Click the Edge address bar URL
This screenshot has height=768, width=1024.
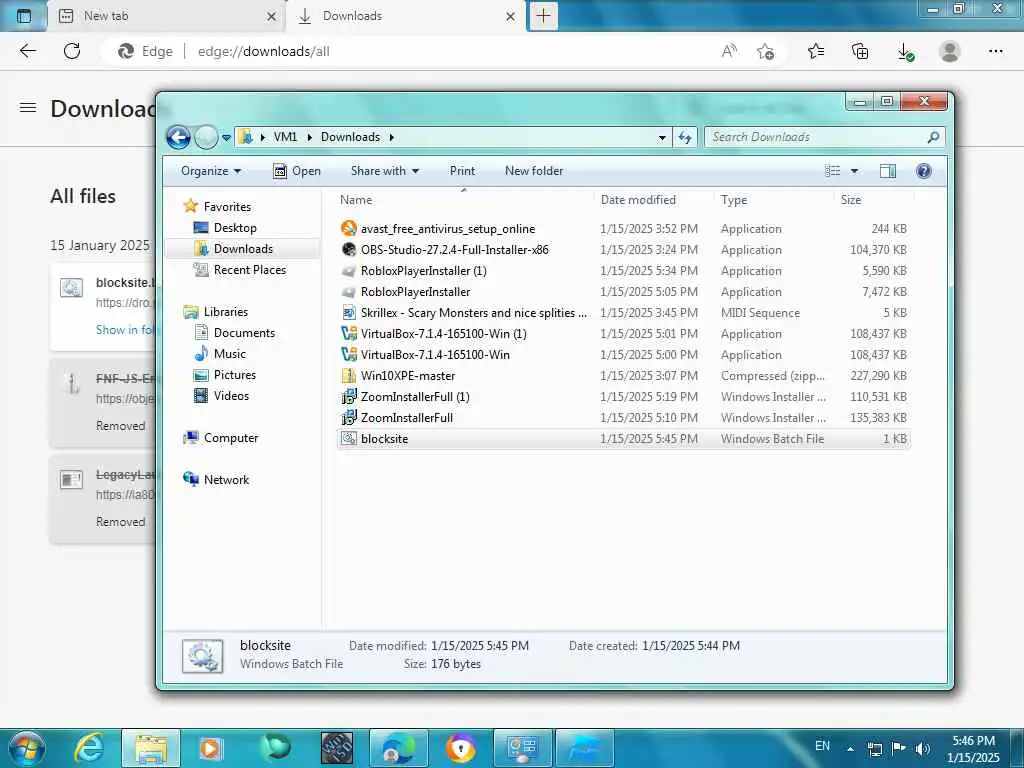click(x=264, y=51)
